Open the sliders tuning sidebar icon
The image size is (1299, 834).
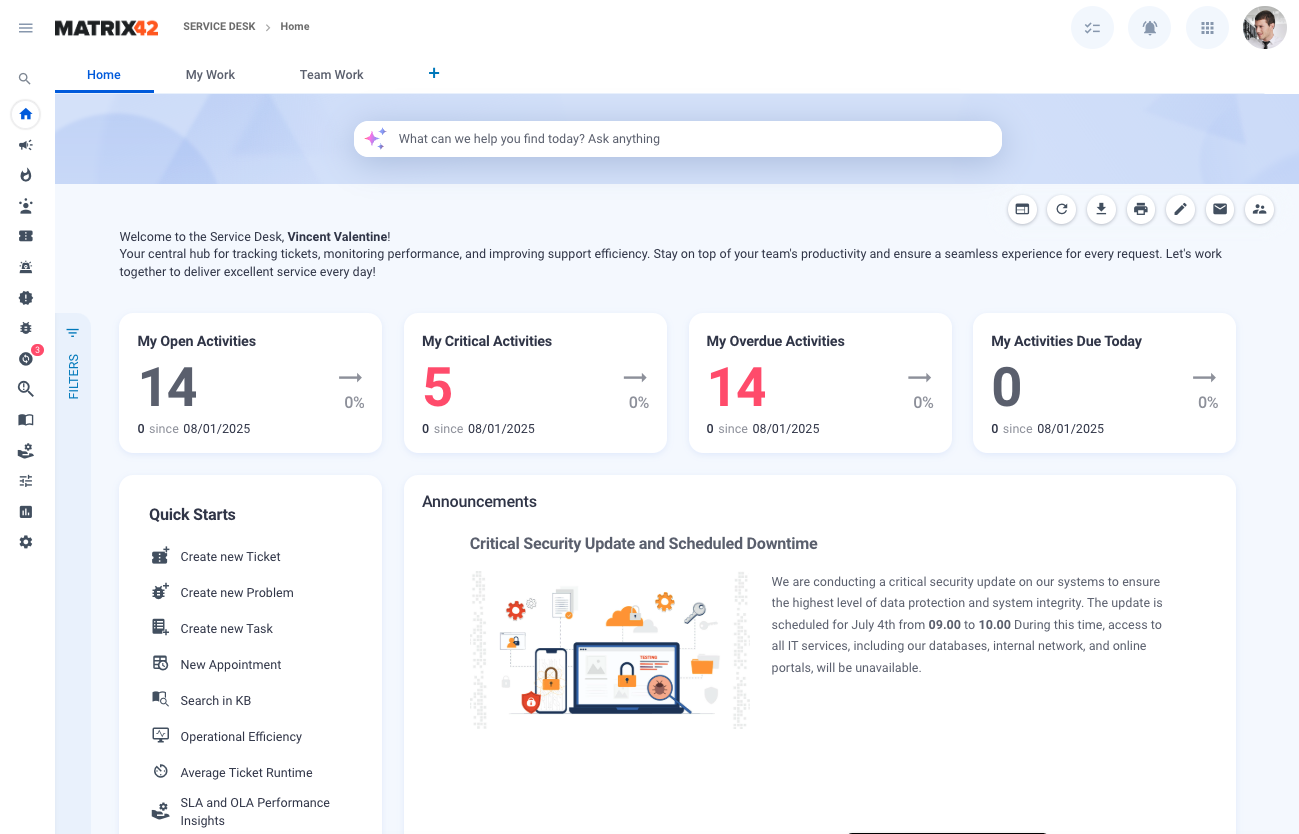(x=26, y=481)
